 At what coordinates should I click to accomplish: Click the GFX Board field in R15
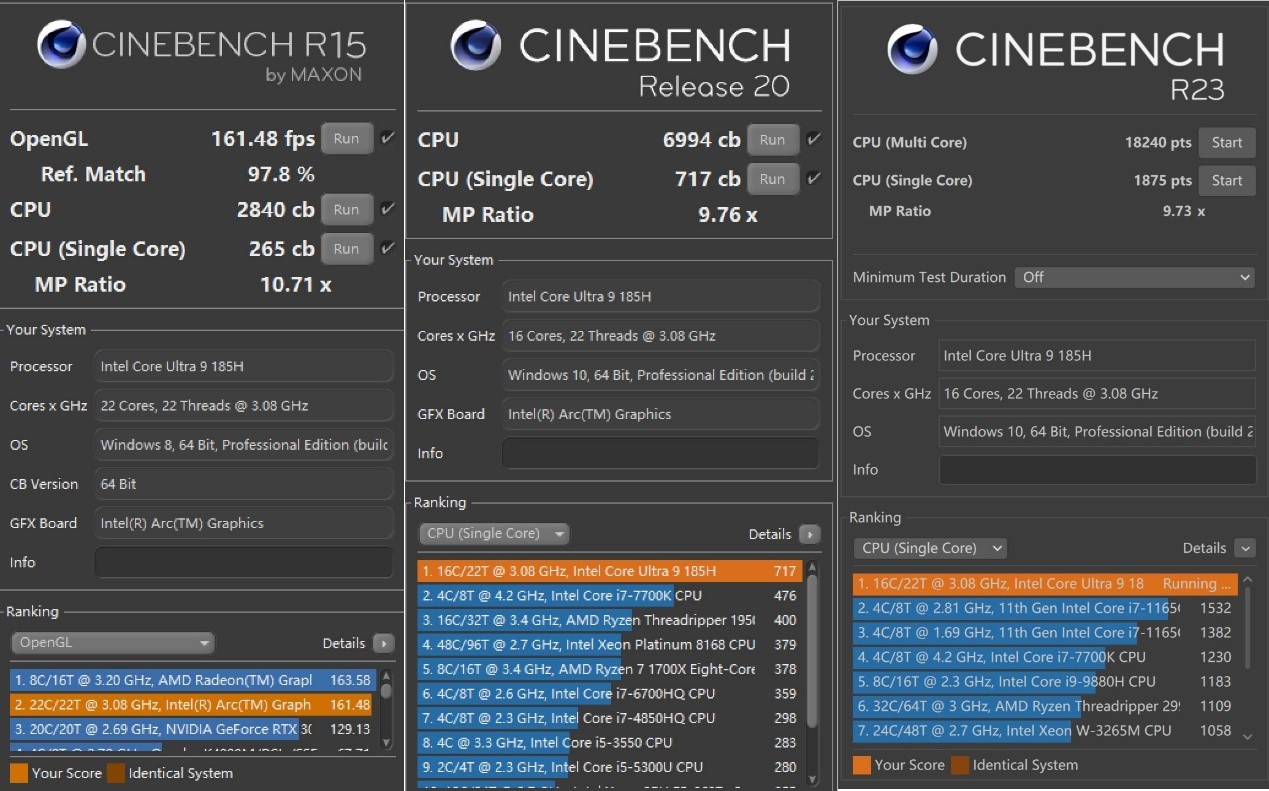click(244, 523)
